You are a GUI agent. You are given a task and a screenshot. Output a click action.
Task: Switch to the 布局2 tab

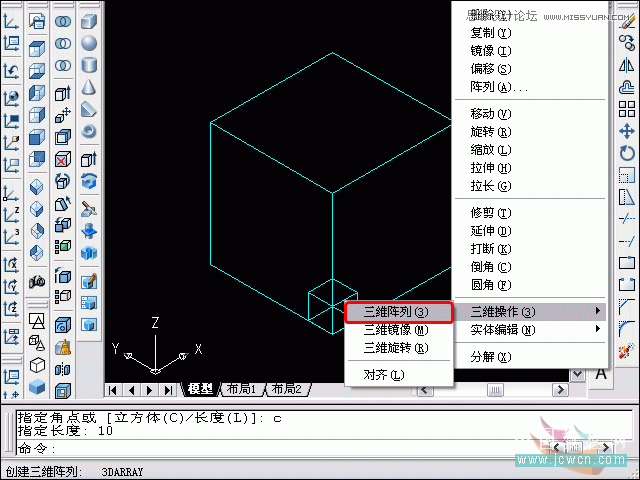(x=287, y=389)
